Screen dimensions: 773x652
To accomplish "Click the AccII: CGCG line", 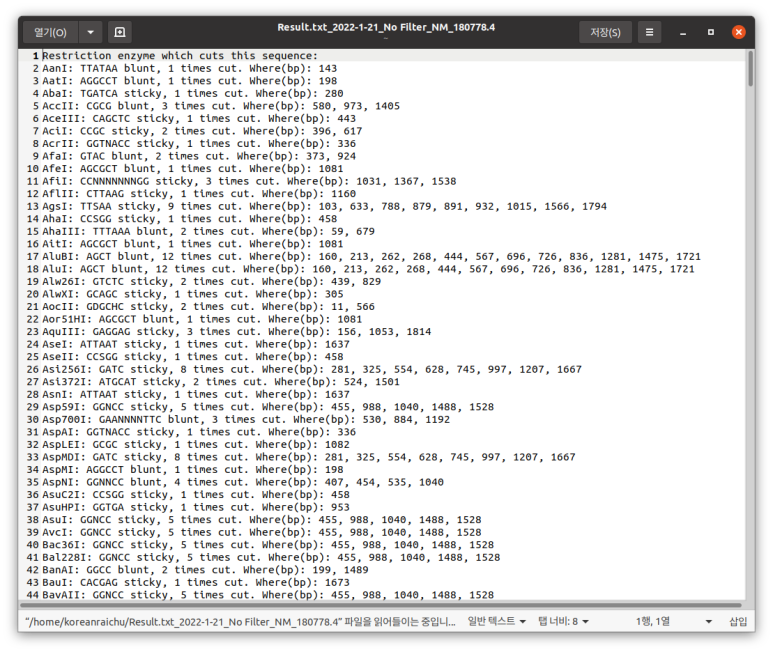I will (x=221, y=106).
